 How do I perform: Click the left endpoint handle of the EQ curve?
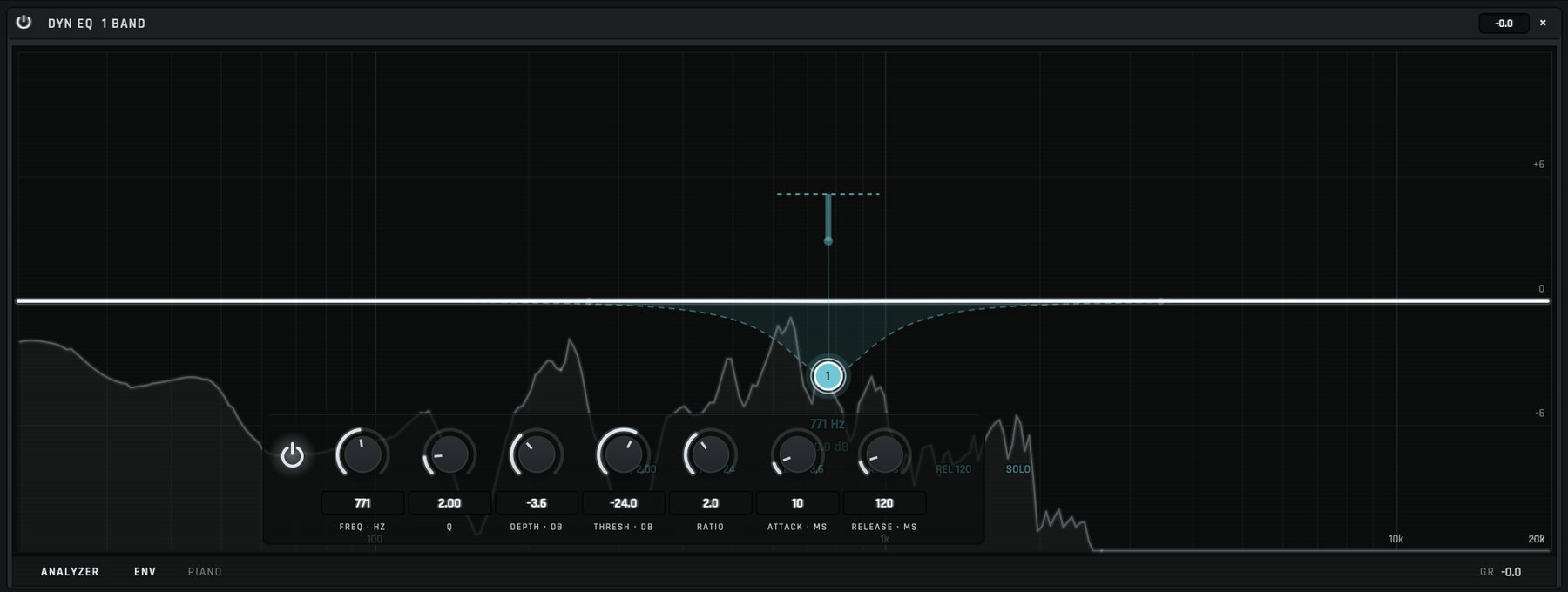589,301
